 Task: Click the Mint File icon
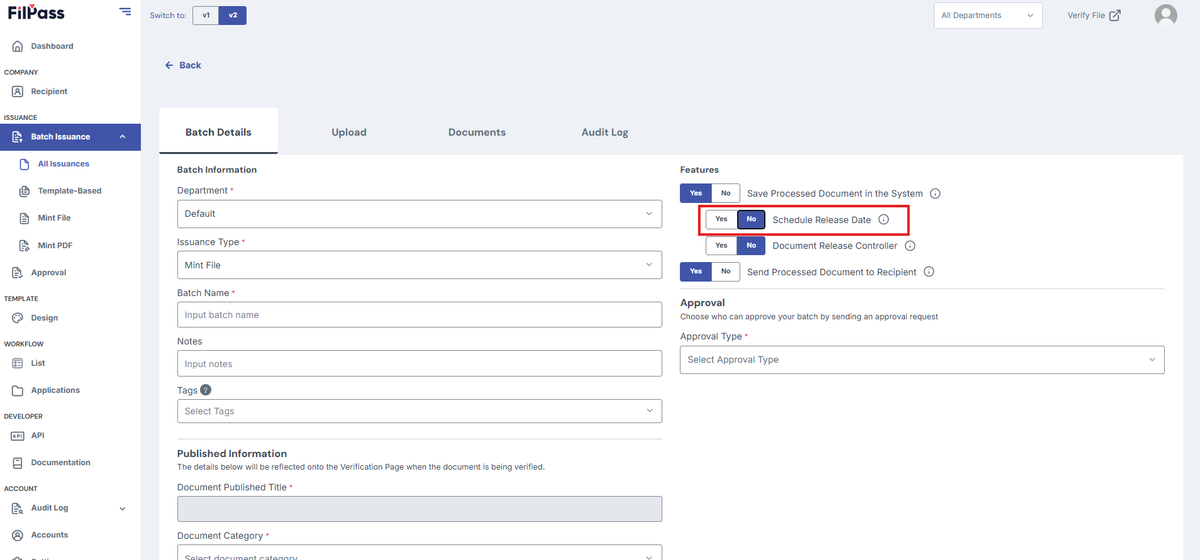(x=24, y=218)
